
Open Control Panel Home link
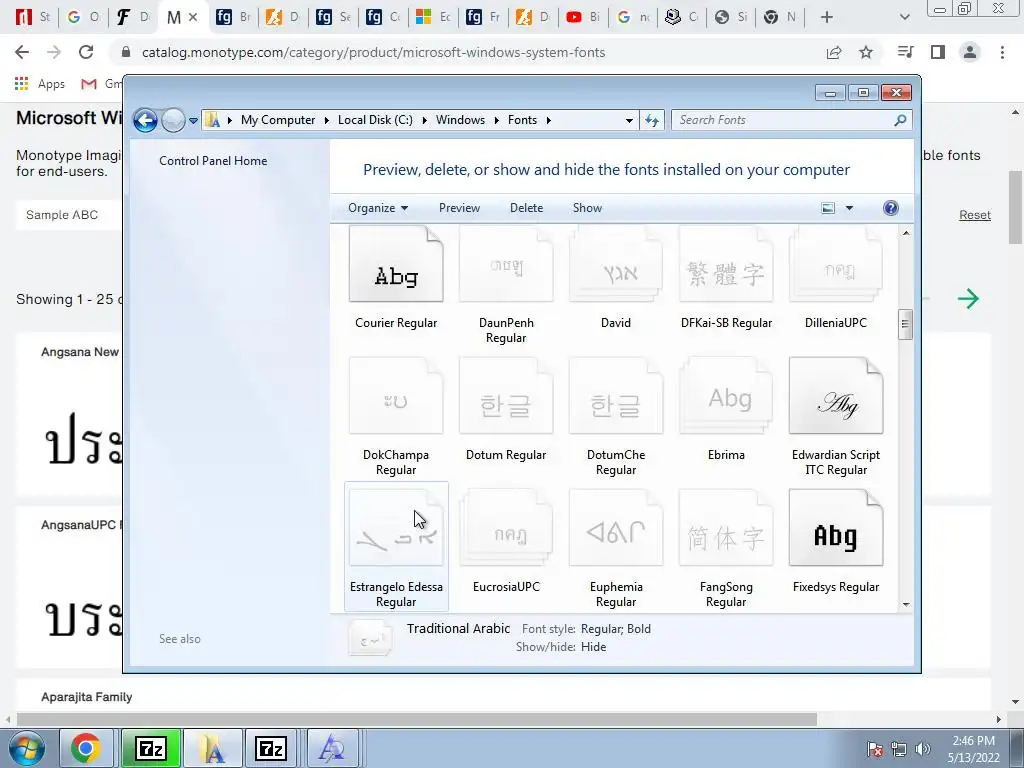pos(213,161)
